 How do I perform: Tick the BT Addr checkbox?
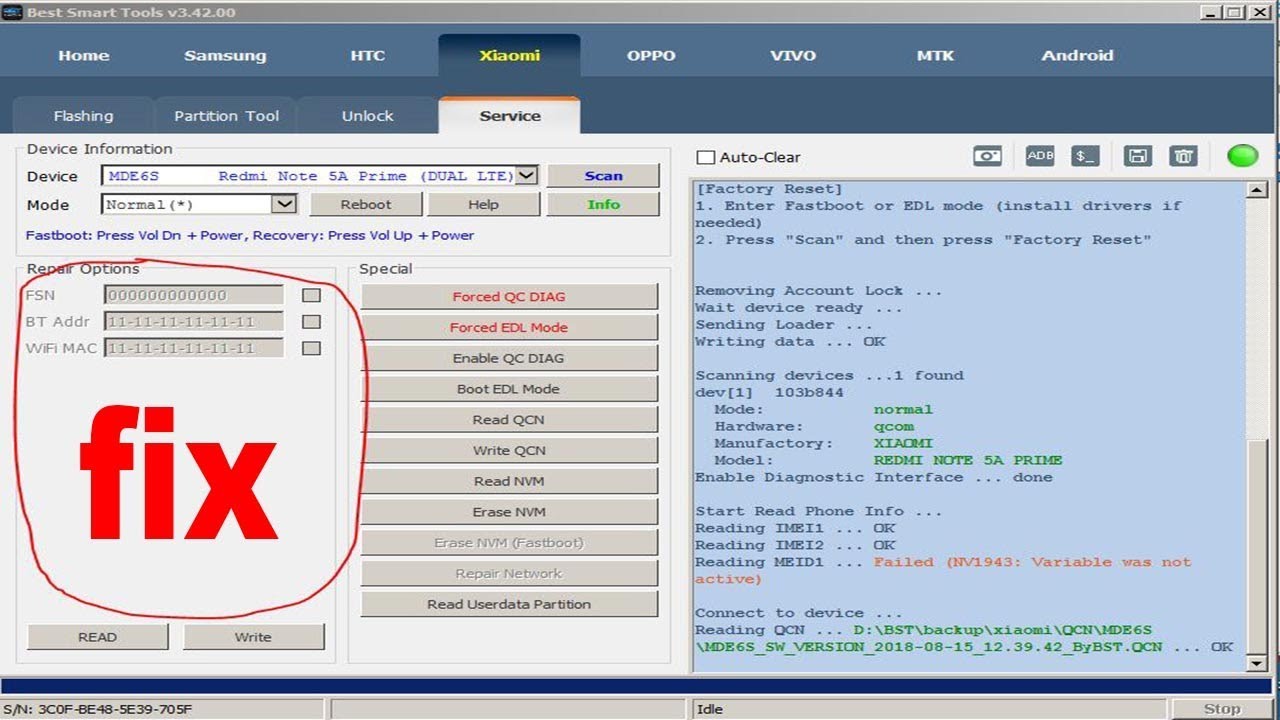(x=311, y=322)
